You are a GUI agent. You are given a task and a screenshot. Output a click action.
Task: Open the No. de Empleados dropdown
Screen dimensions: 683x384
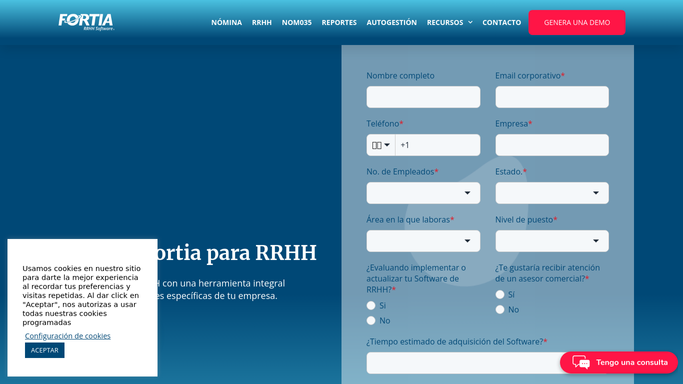(423, 193)
